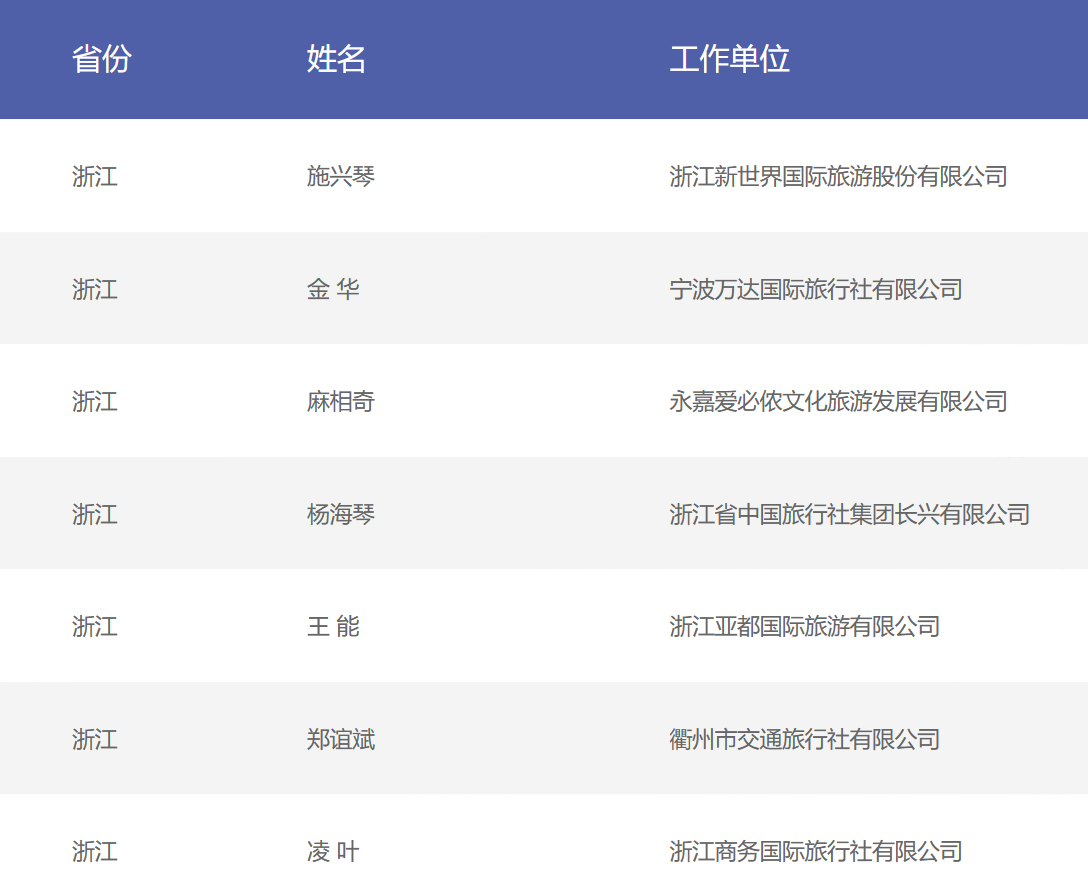Select the name 凌 叶

click(334, 851)
